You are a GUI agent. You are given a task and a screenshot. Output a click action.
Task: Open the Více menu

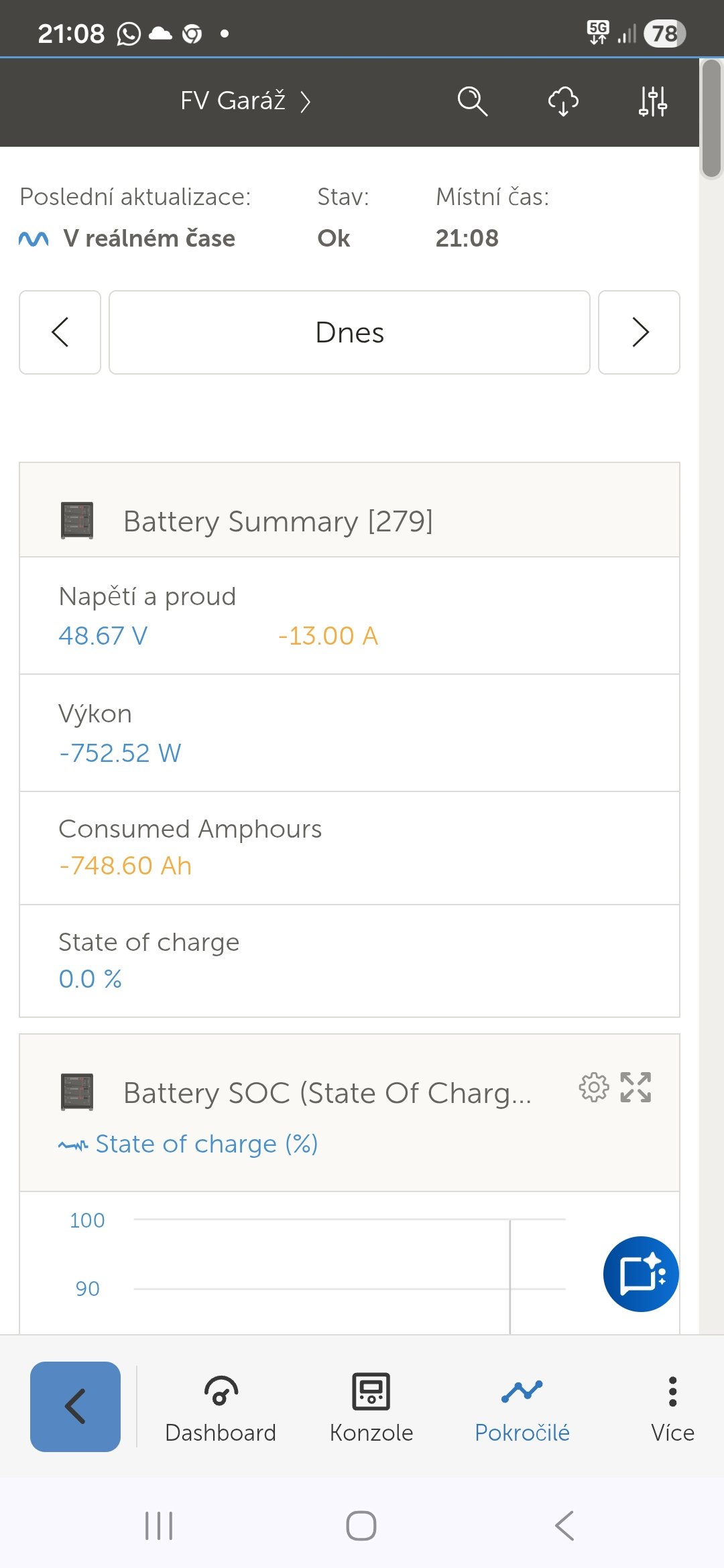click(672, 1407)
